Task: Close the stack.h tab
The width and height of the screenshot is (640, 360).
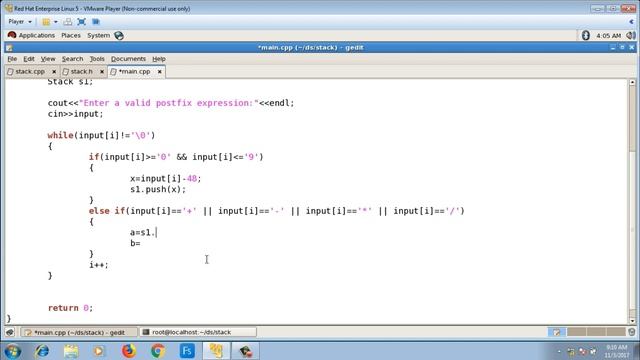Action: [x=102, y=72]
